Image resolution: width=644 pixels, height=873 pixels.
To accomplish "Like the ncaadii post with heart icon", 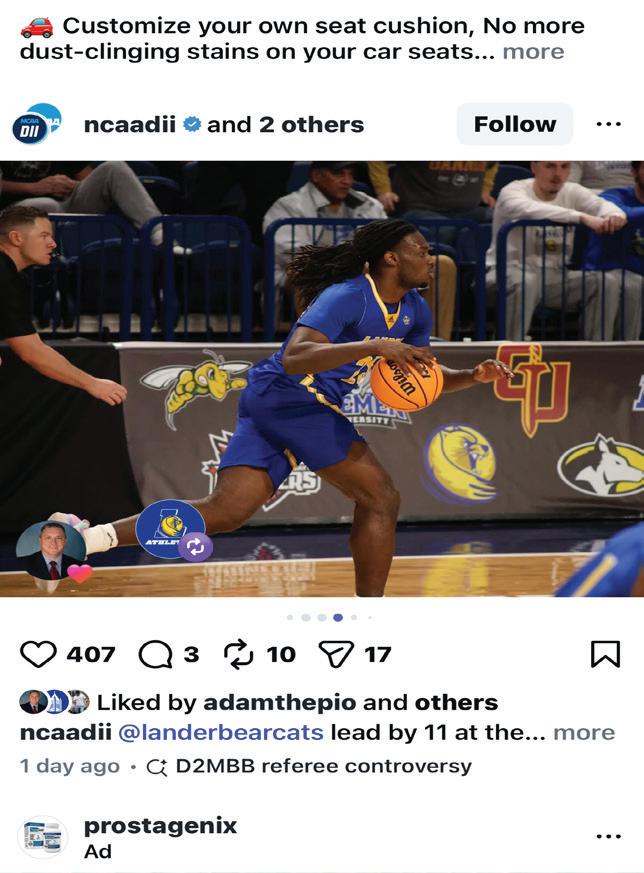I will (38, 654).
